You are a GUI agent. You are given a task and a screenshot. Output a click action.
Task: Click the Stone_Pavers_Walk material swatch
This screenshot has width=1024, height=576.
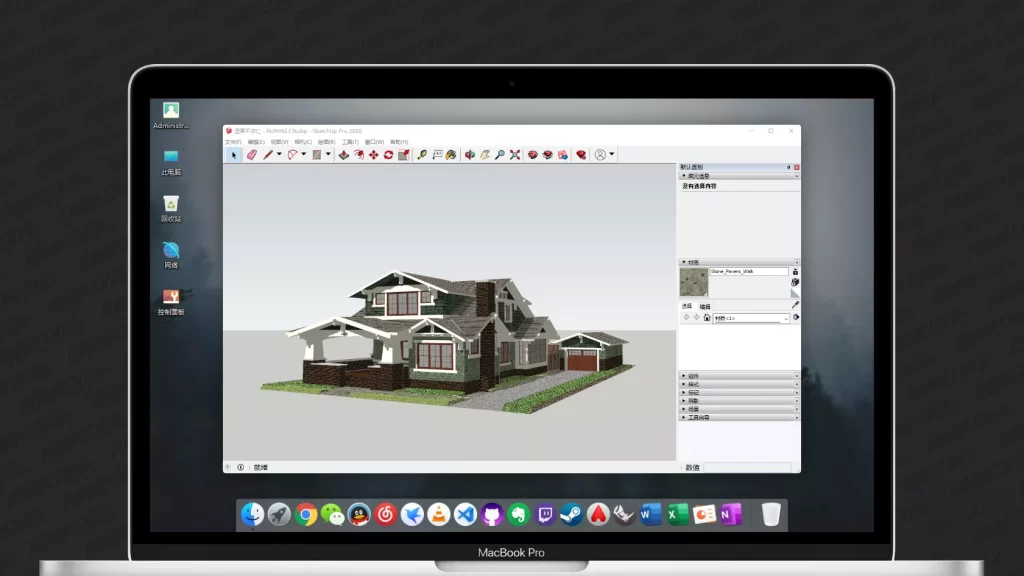693,281
